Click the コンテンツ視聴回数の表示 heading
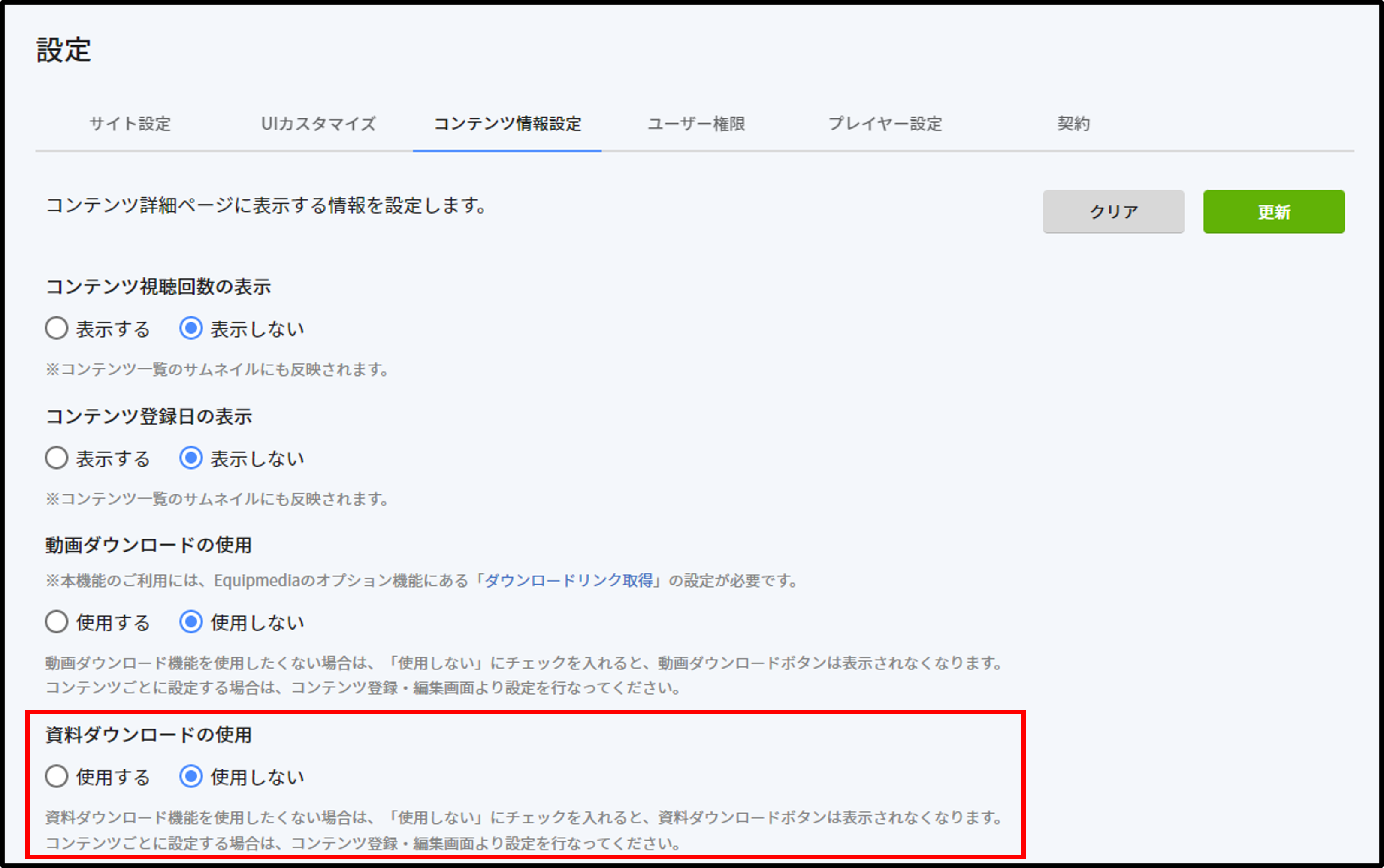1384x868 pixels. point(158,286)
